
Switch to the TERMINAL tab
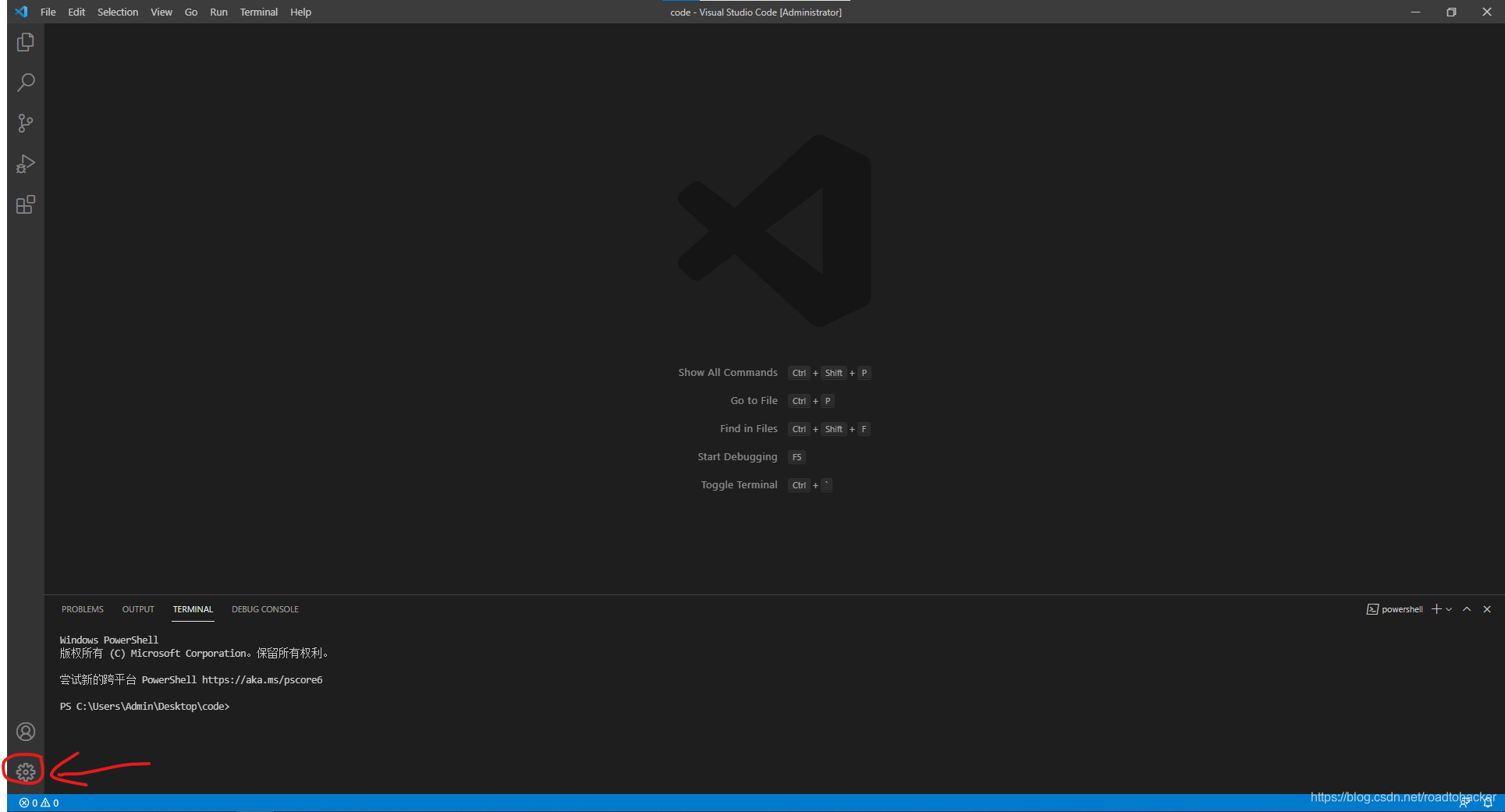193,609
